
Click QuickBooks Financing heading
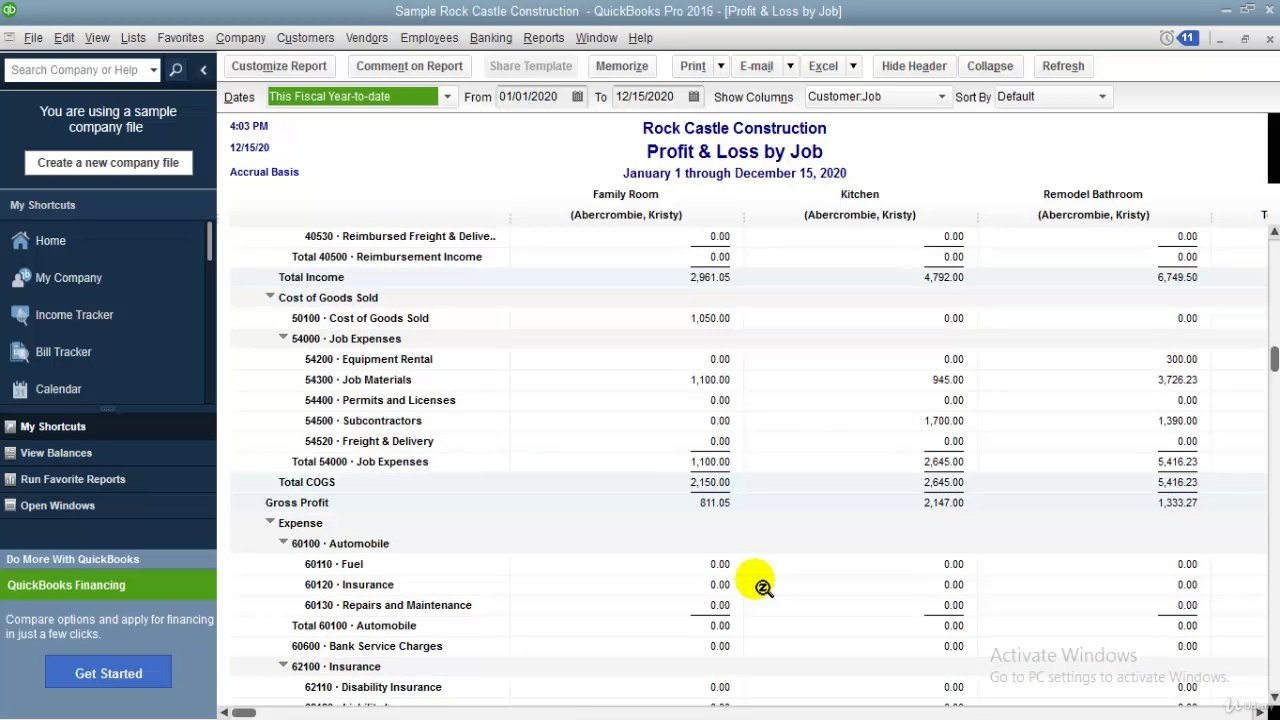tap(67, 585)
